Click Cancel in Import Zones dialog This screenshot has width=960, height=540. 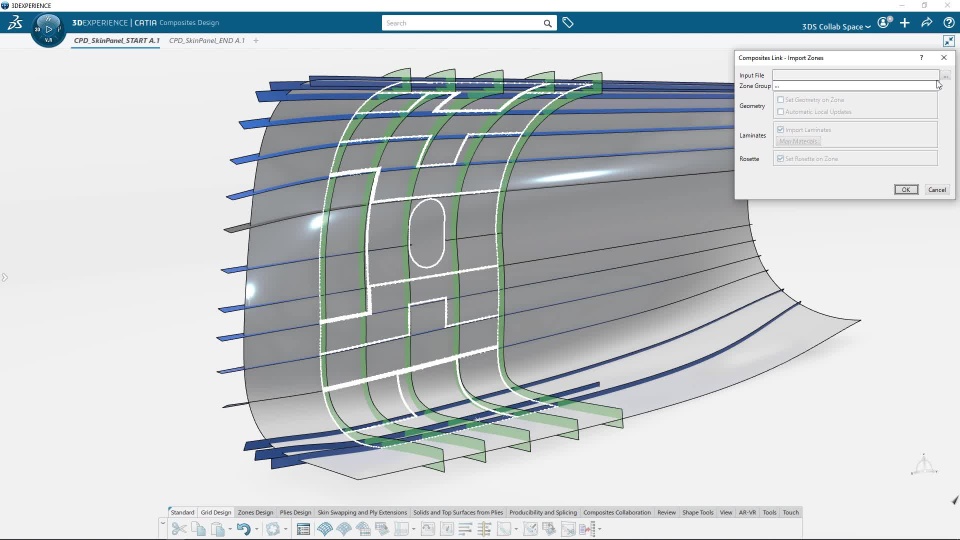point(937,190)
